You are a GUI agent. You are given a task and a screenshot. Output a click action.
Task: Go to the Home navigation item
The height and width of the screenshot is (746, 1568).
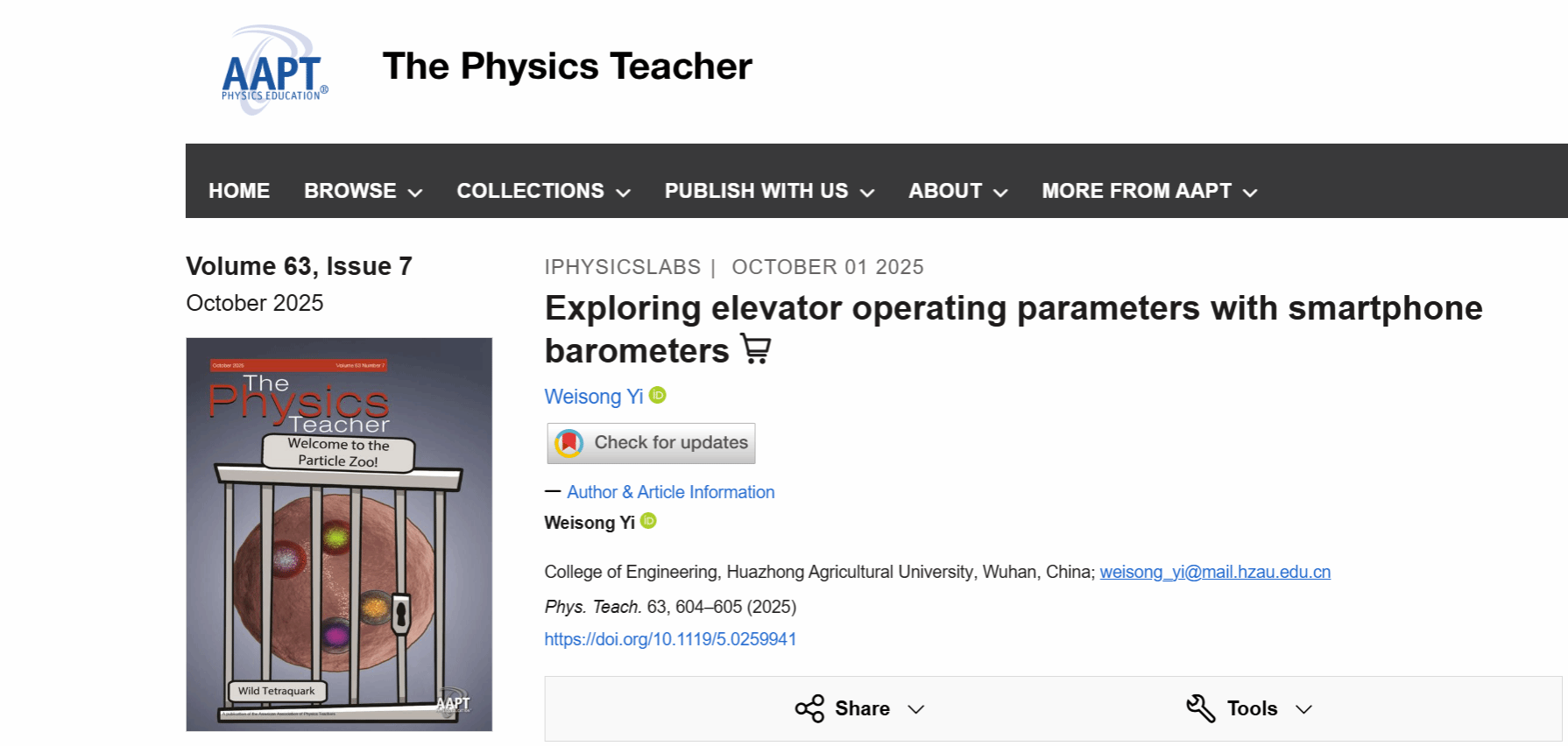[x=239, y=191]
